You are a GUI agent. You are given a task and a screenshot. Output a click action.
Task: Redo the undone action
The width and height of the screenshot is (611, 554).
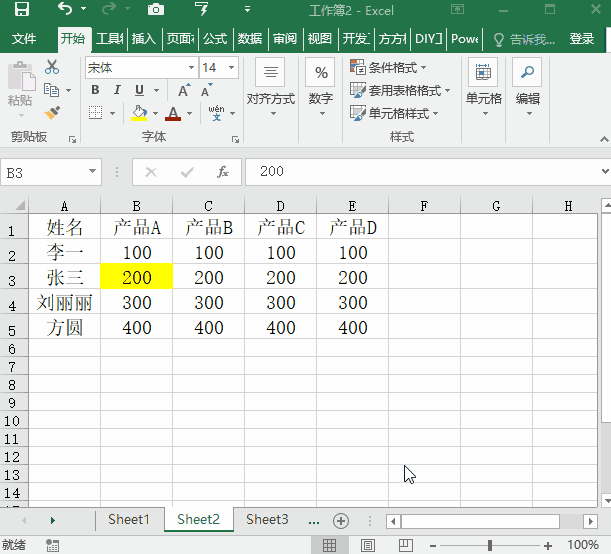point(109,9)
